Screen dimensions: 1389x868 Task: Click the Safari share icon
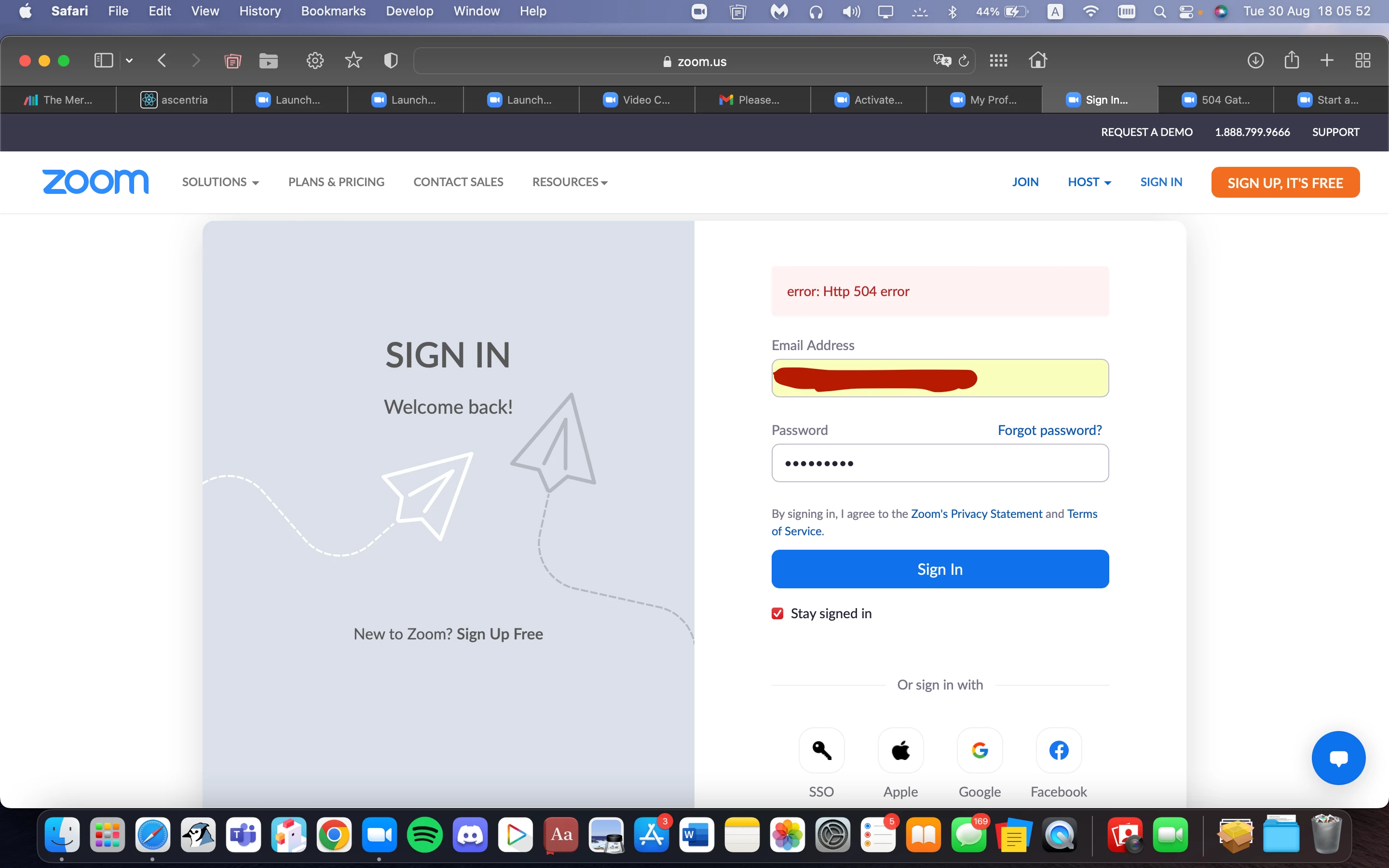tap(1292, 60)
